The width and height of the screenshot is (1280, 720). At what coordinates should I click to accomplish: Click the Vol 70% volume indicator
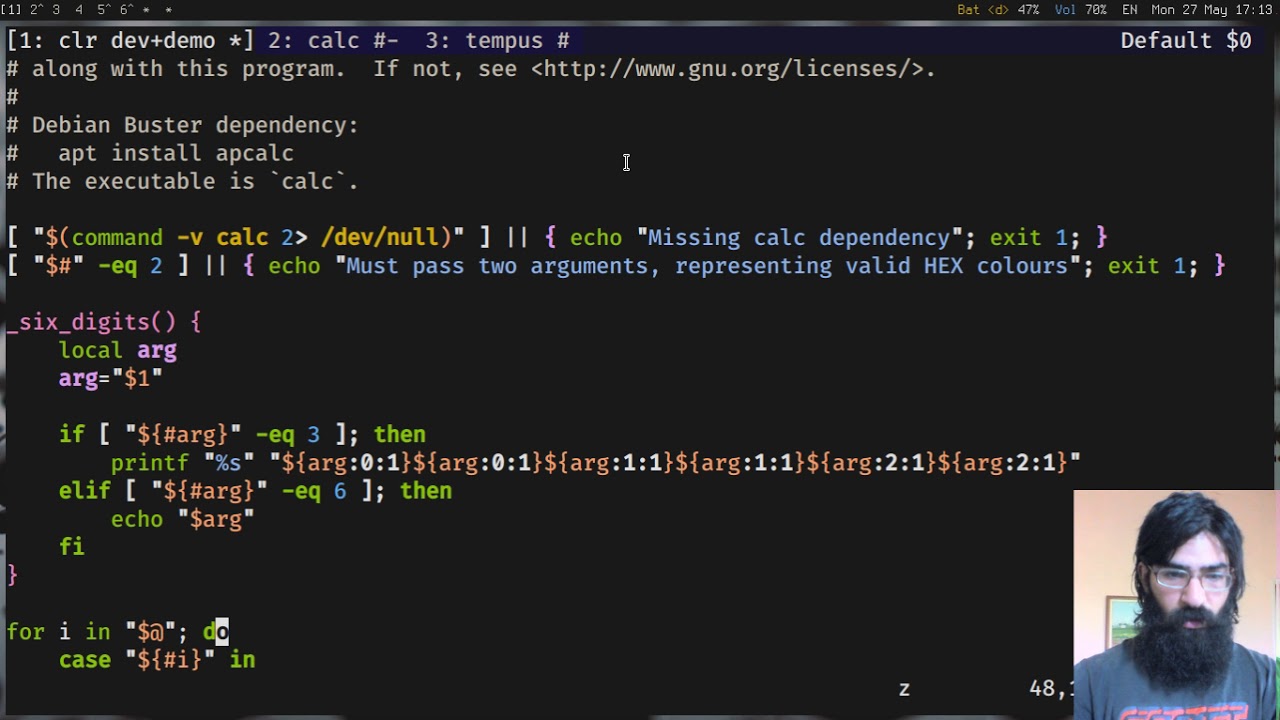(1080, 10)
